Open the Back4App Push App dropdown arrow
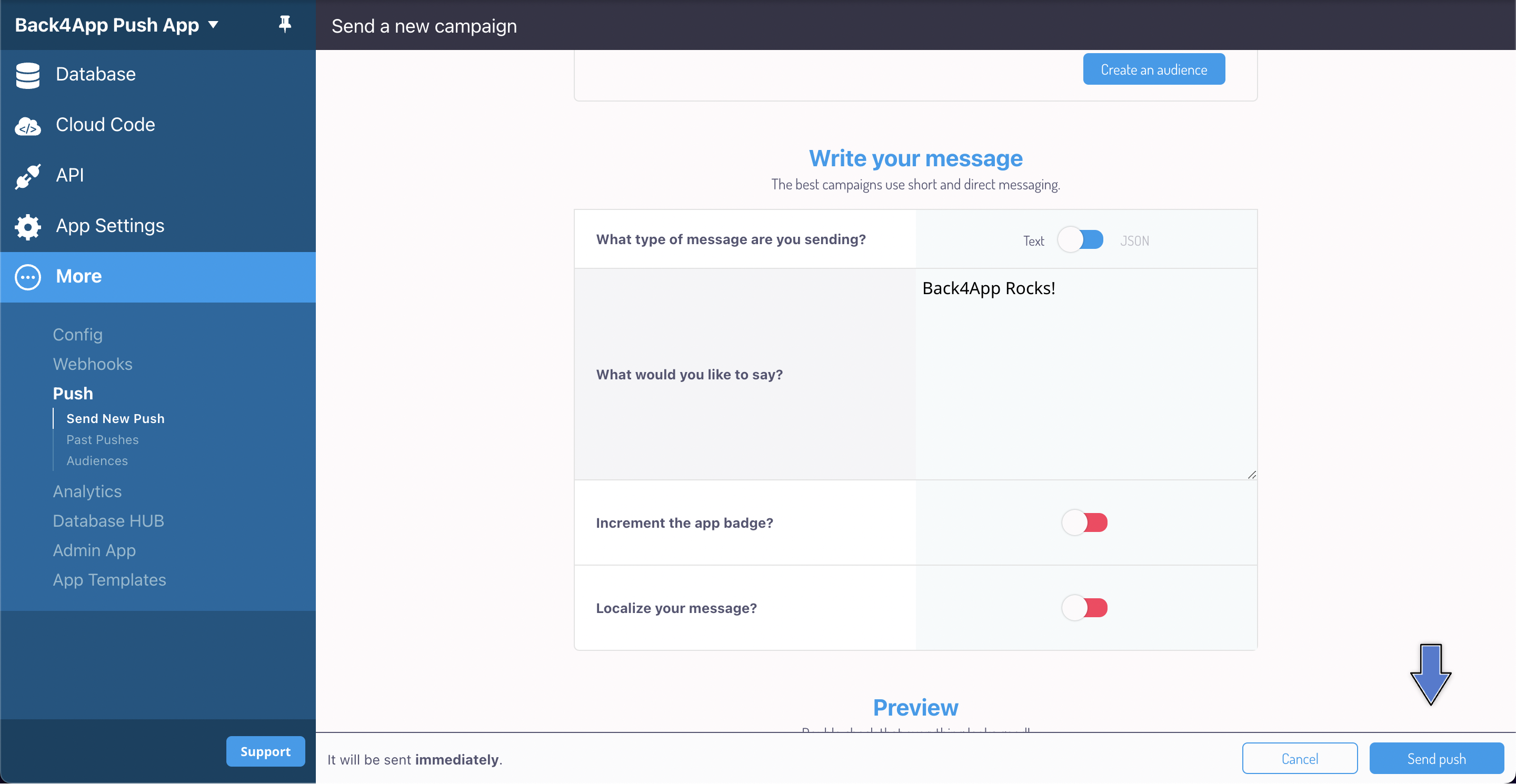 tap(213, 25)
